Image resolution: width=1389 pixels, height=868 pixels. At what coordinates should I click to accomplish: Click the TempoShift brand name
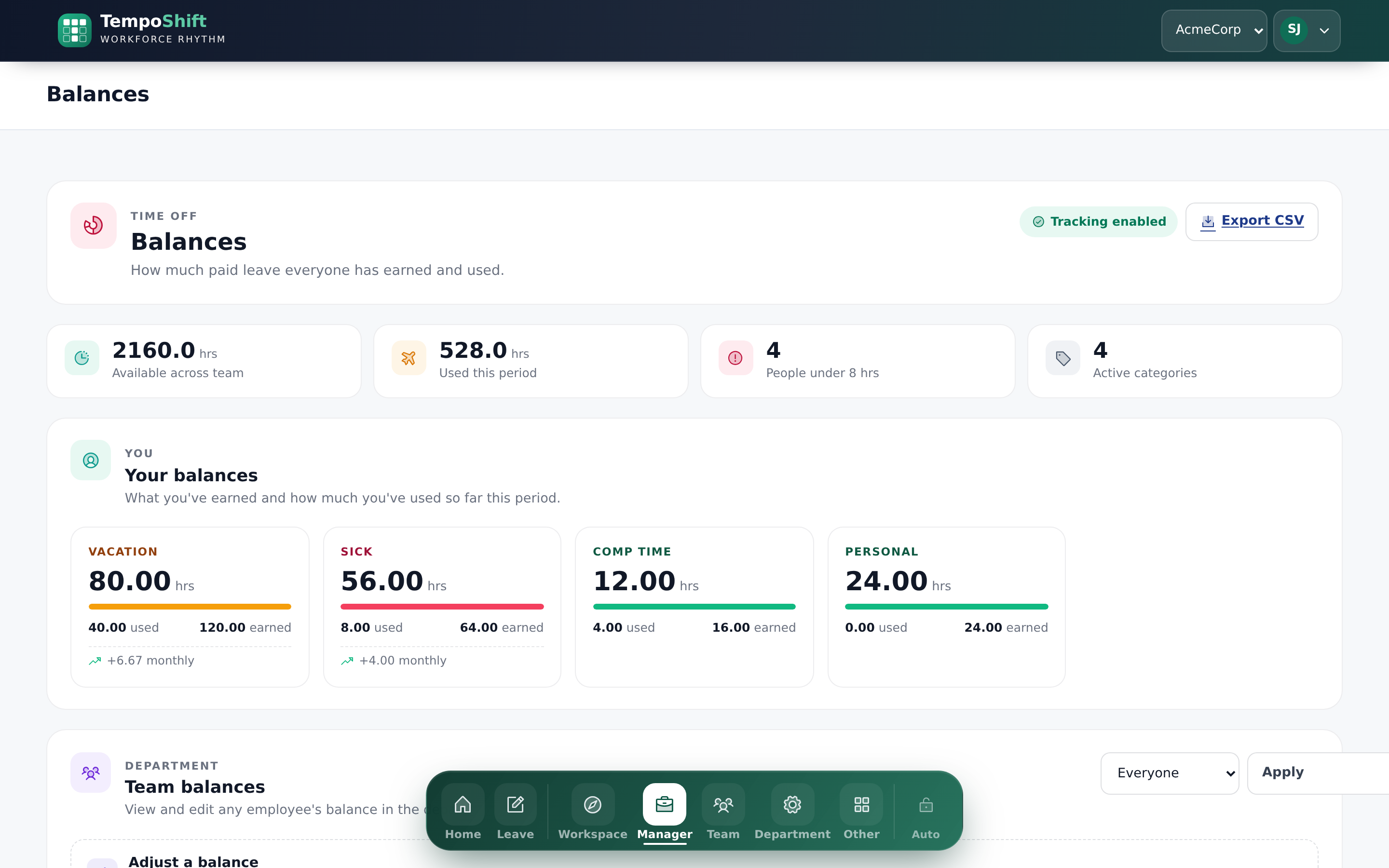[x=153, y=21]
